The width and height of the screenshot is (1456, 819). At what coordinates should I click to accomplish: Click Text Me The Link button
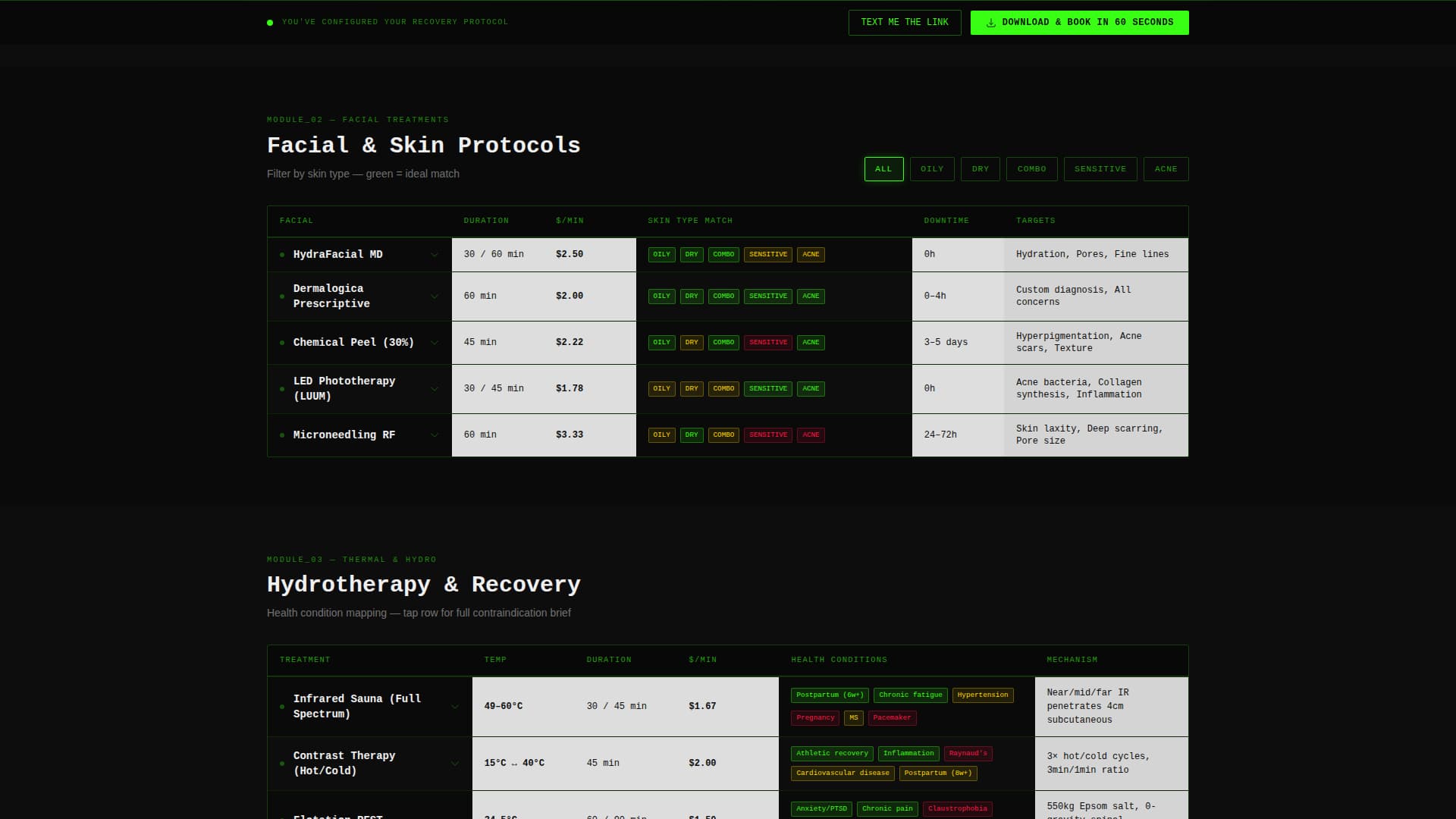(905, 23)
